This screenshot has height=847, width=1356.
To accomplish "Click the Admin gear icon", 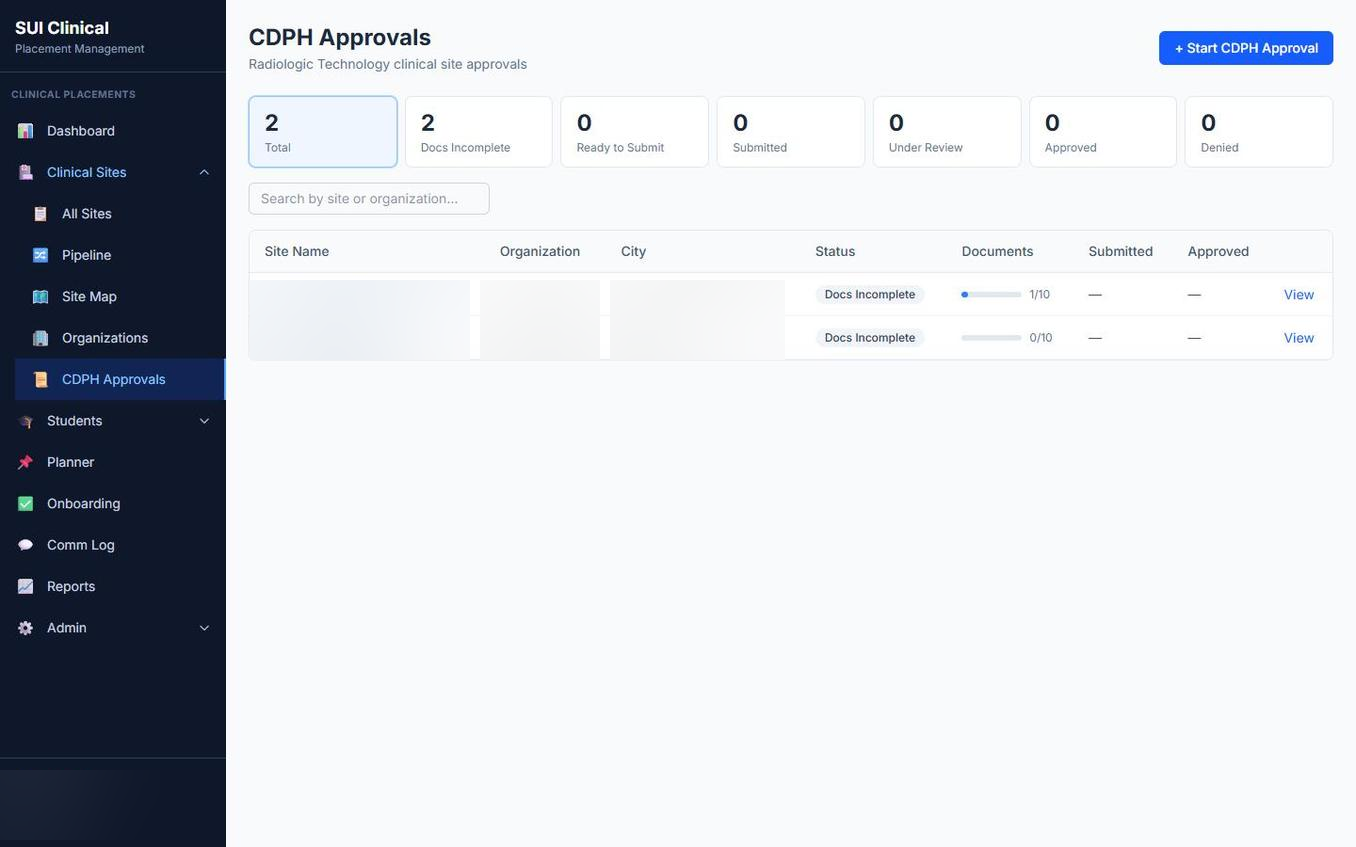I will [23, 627].
